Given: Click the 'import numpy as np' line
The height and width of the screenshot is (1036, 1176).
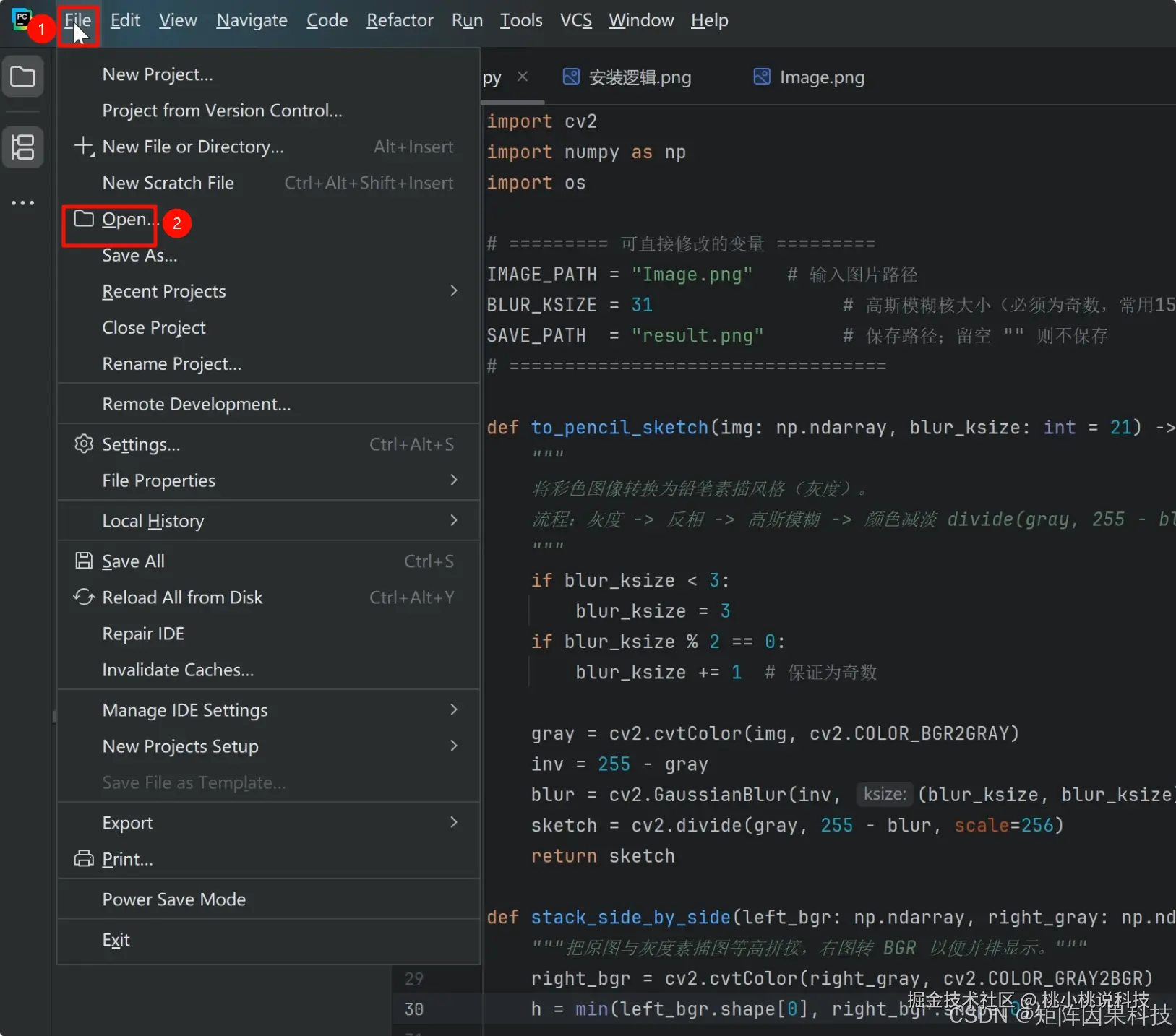Looking at the screenshot, I should (586, 152).
